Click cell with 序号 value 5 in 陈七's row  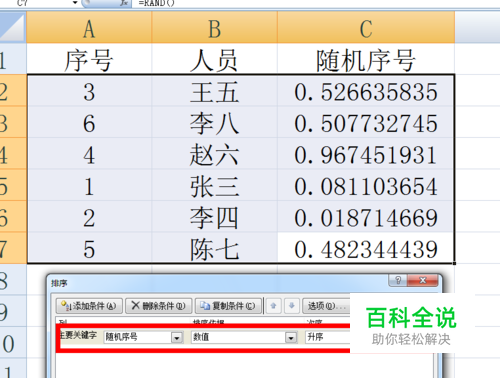pyautogui.click(x=89, y=248)
